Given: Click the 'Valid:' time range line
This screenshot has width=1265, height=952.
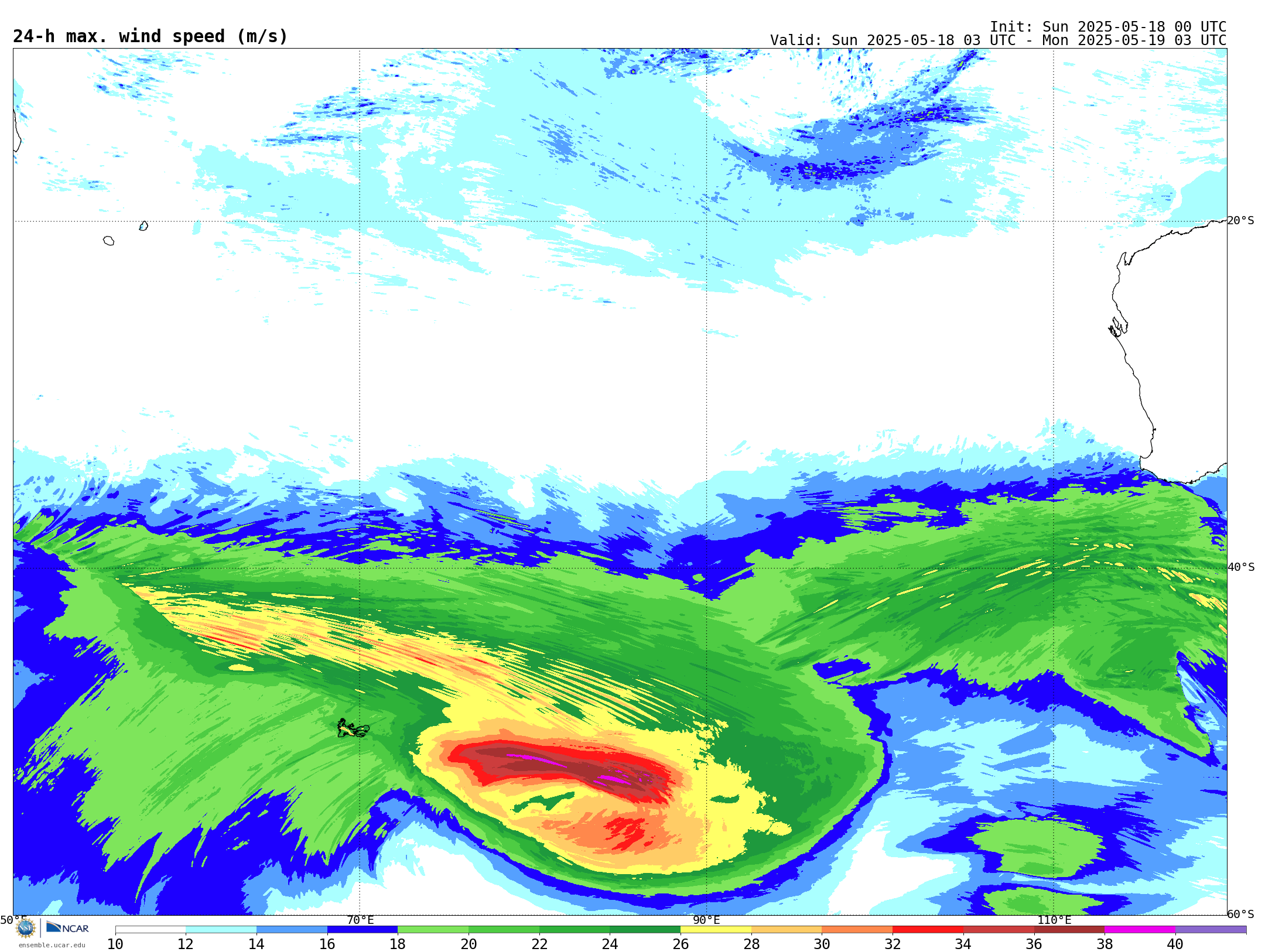Looking at the screenshot, I should (999, 40).
